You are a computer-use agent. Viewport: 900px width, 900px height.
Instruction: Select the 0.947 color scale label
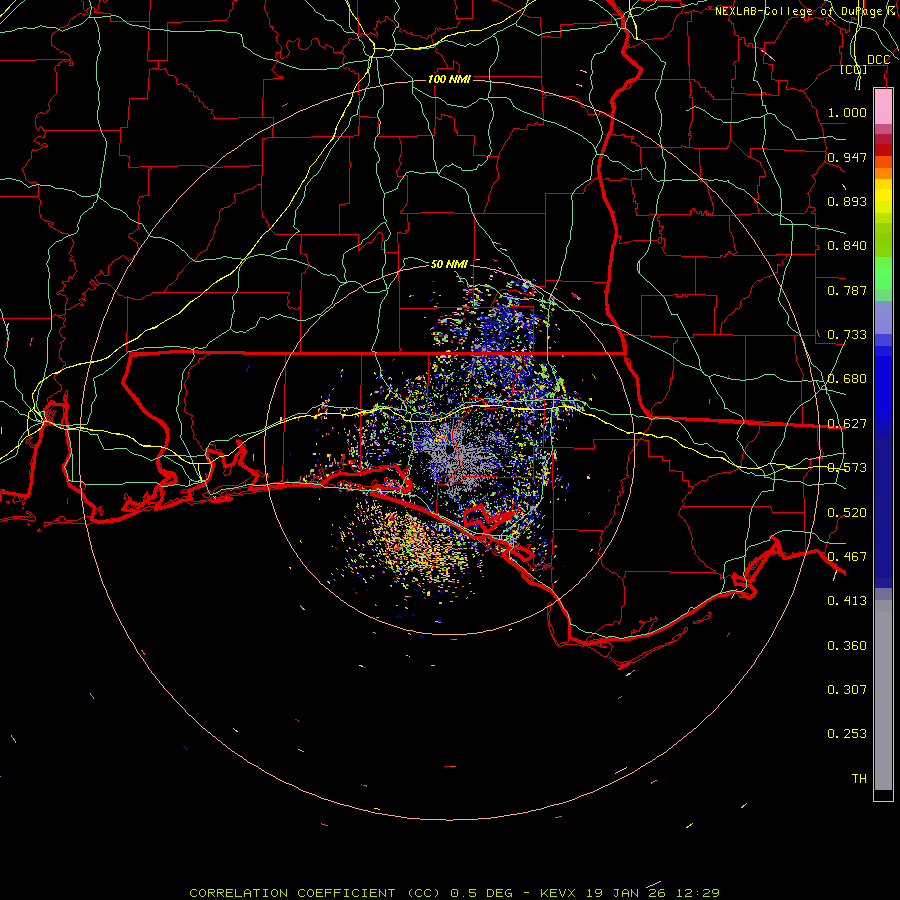point(847,158)
